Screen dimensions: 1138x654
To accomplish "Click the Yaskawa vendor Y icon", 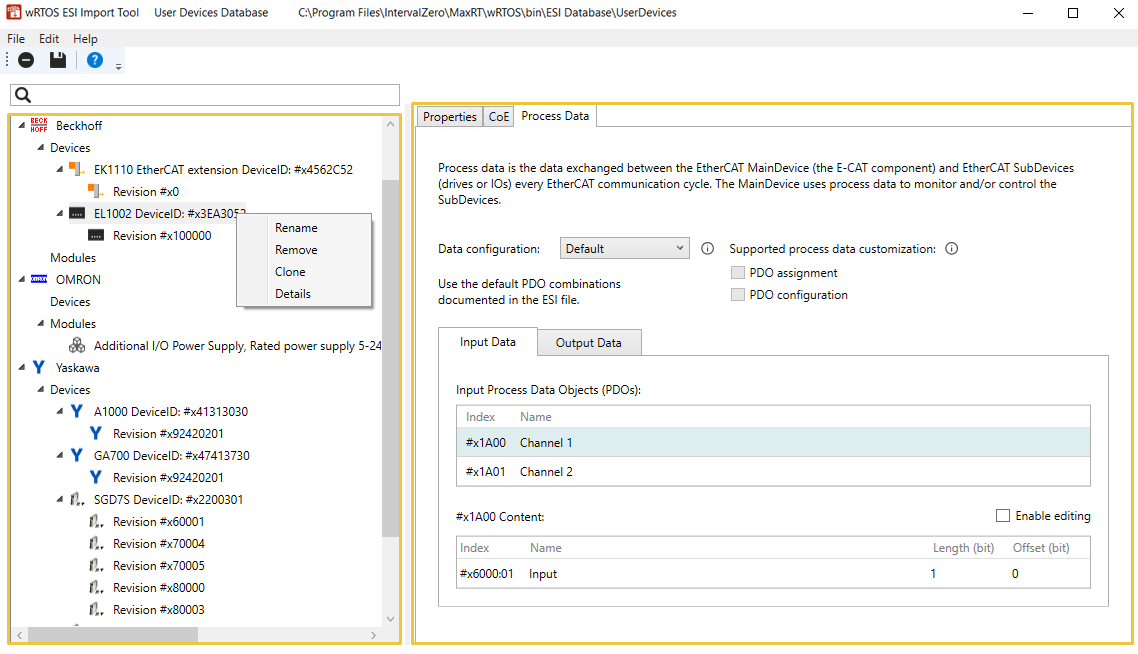I will (x=39, y=368).
